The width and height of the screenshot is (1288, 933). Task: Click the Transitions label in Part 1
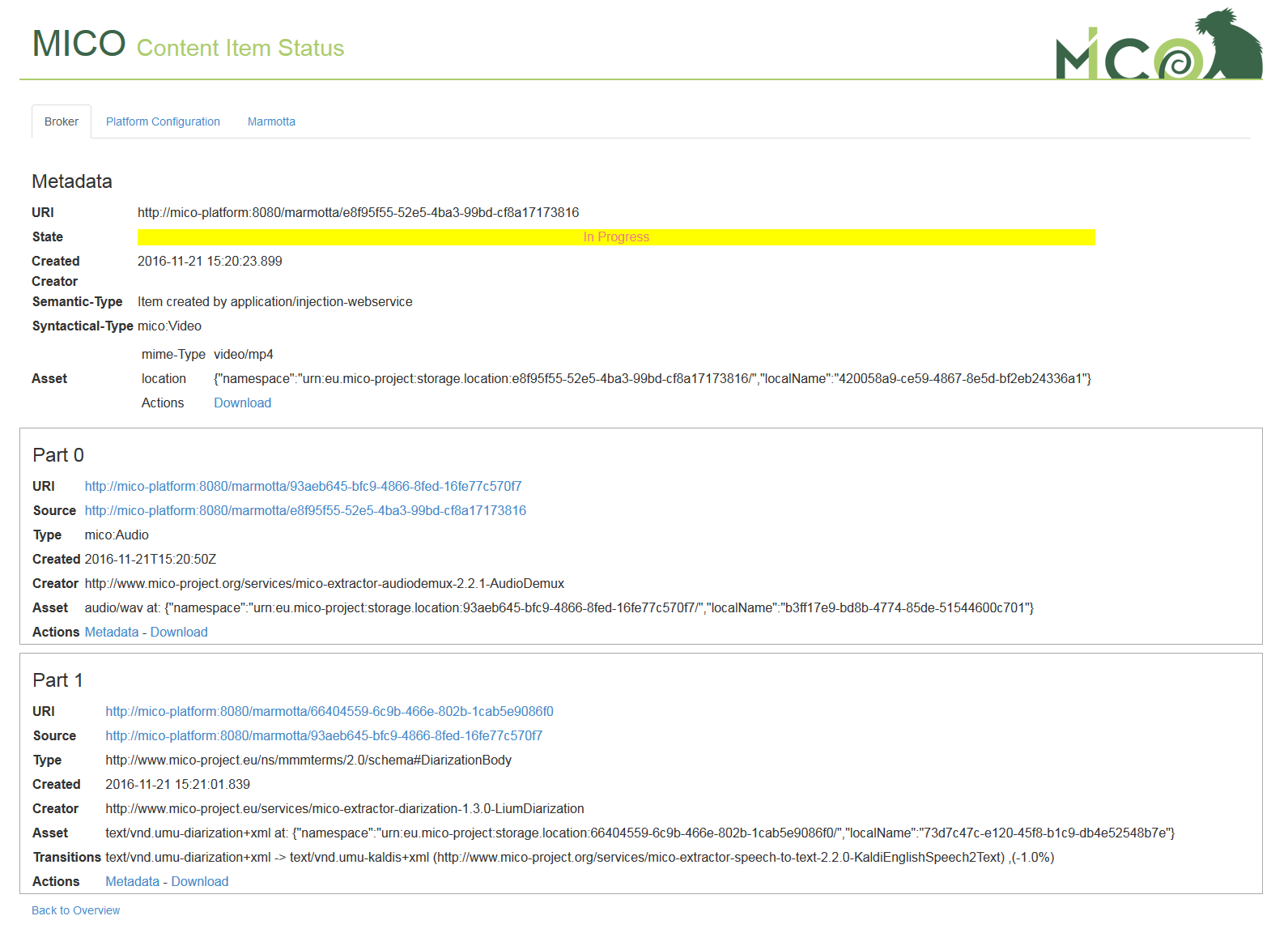(67, 858)
